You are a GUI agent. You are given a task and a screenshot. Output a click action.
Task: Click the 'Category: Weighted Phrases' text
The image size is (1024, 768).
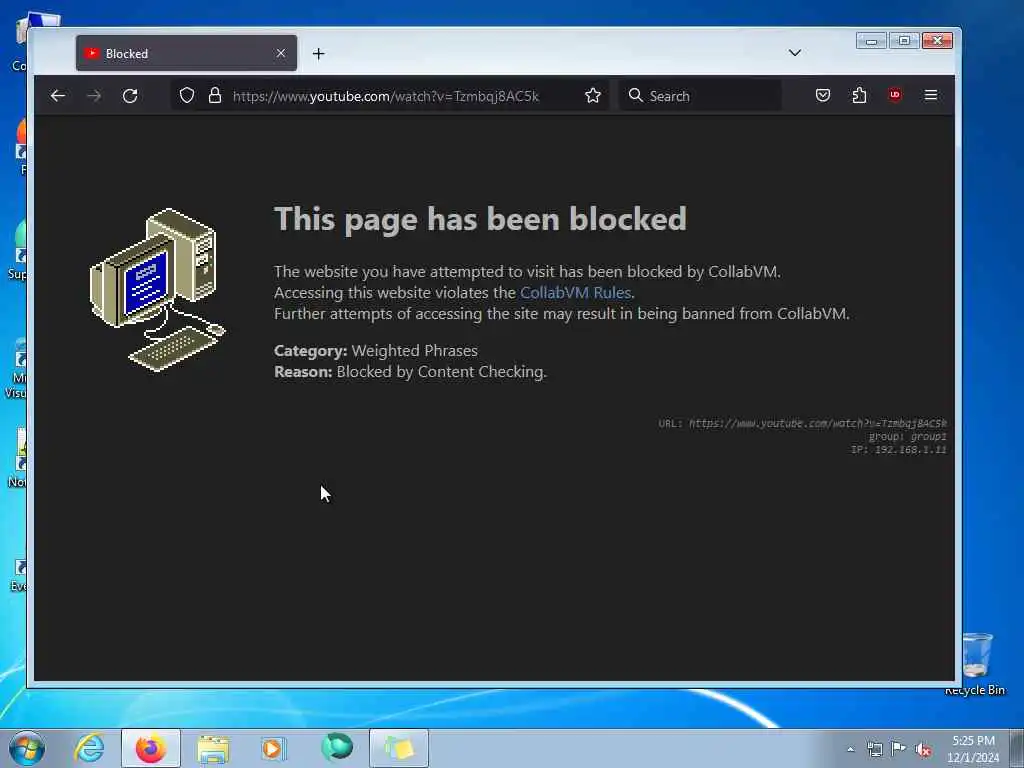point(376,351)
